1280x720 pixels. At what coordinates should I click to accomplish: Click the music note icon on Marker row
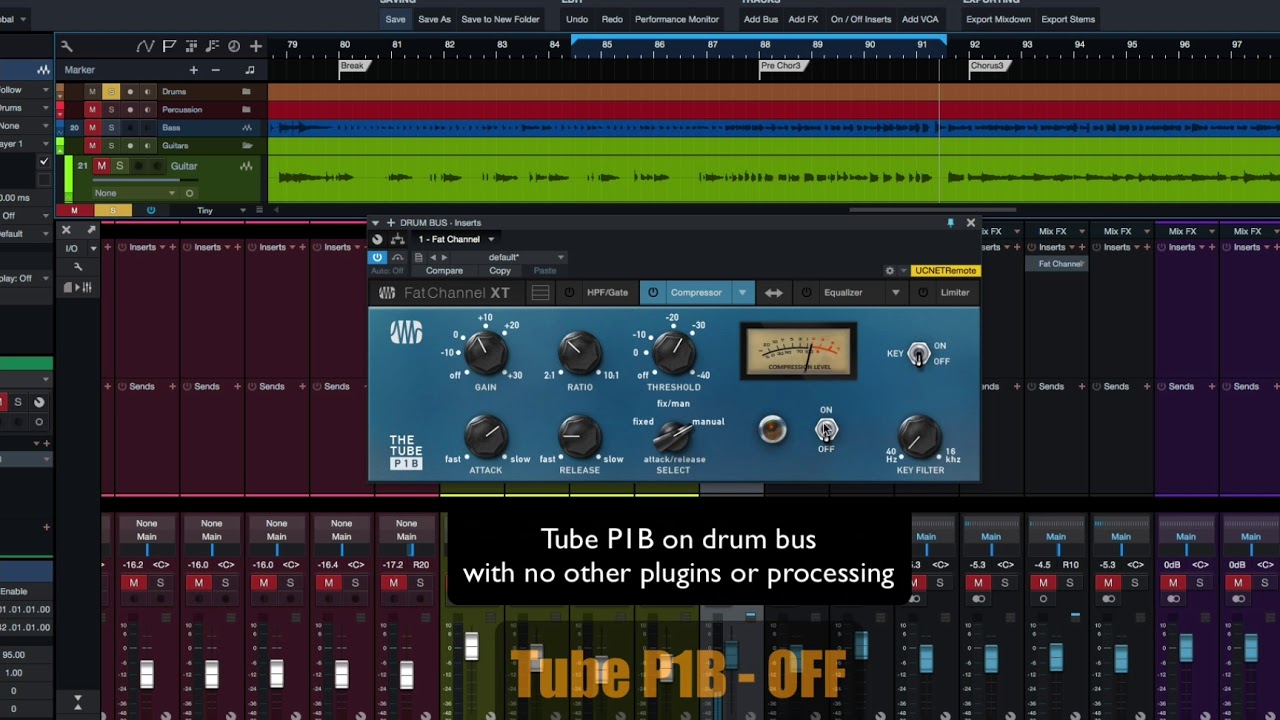(250, 70)
